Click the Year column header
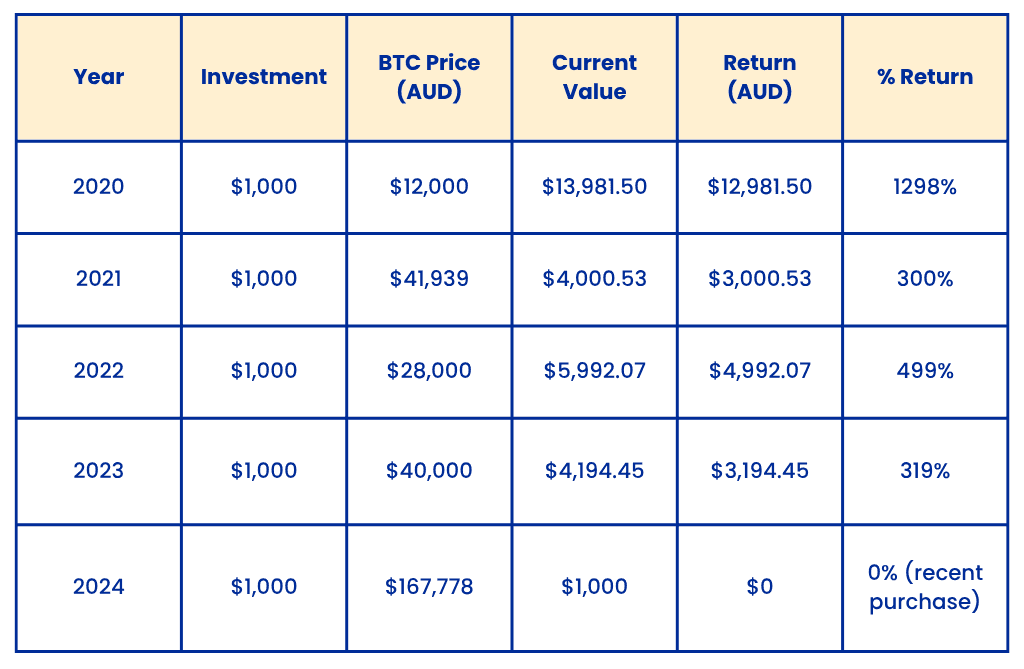 [x=99, y=77]
